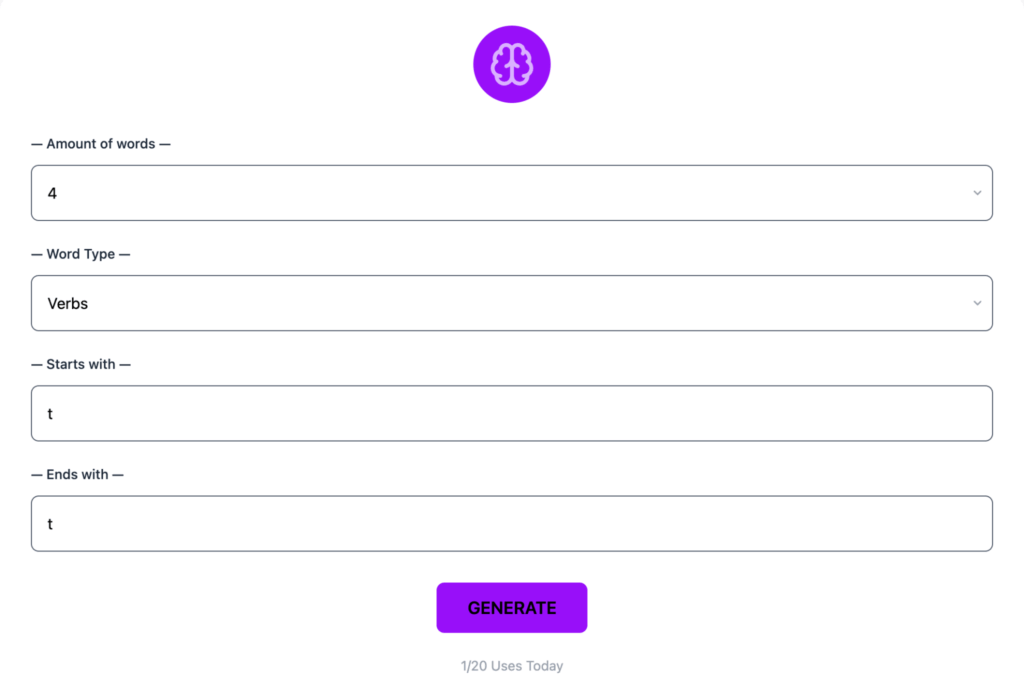Click the chevron arrow in the Word Type field
Image resolution: width=1024 pixels, height=679 pixels.
977,303
